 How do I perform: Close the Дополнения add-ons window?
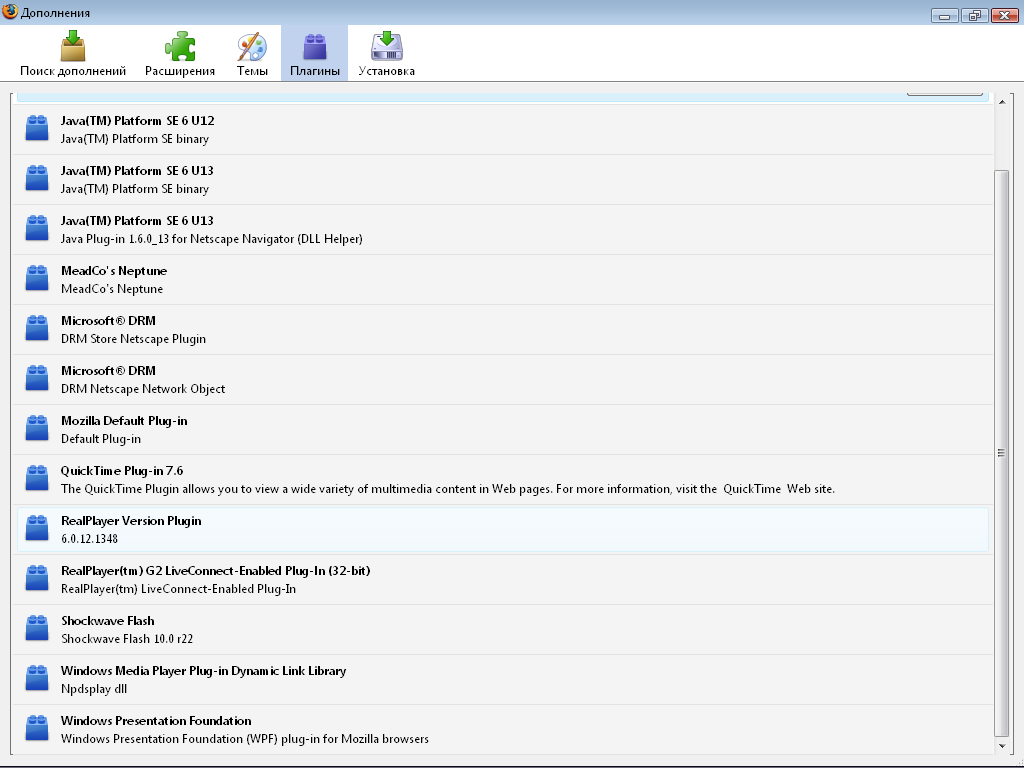pos(1004,15)
